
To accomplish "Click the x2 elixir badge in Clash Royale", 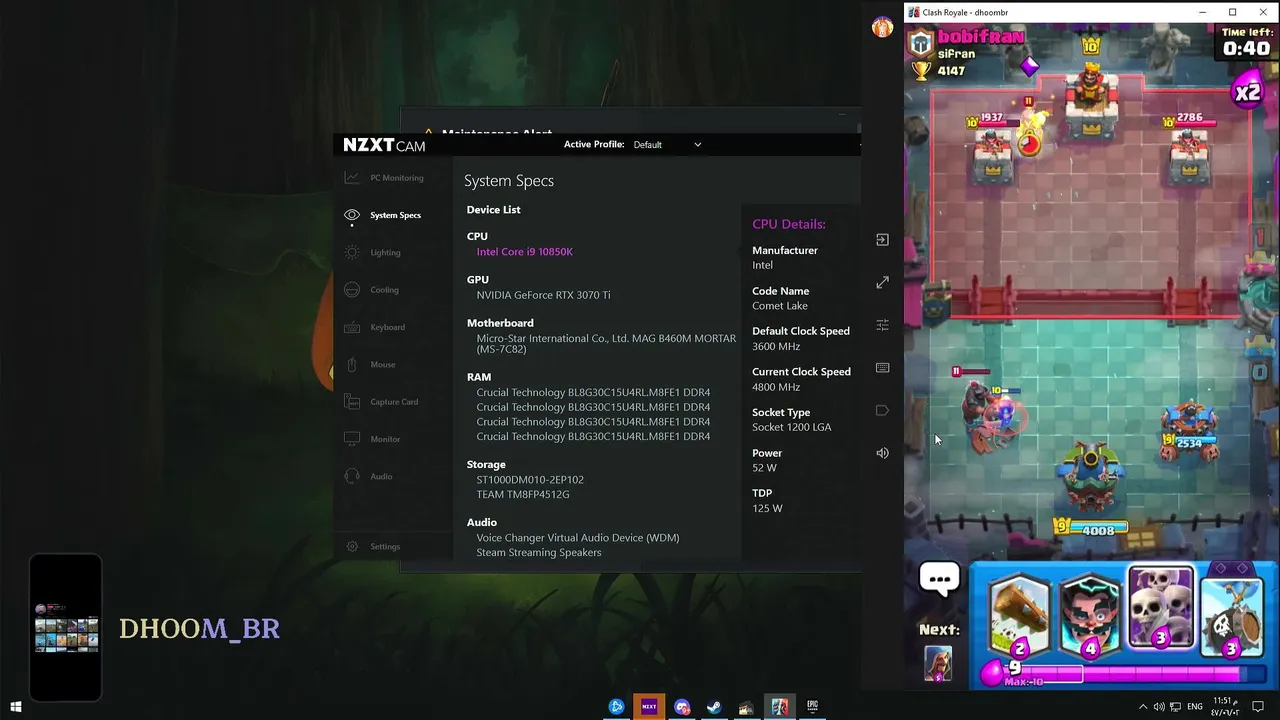I will pos(1247,93).
